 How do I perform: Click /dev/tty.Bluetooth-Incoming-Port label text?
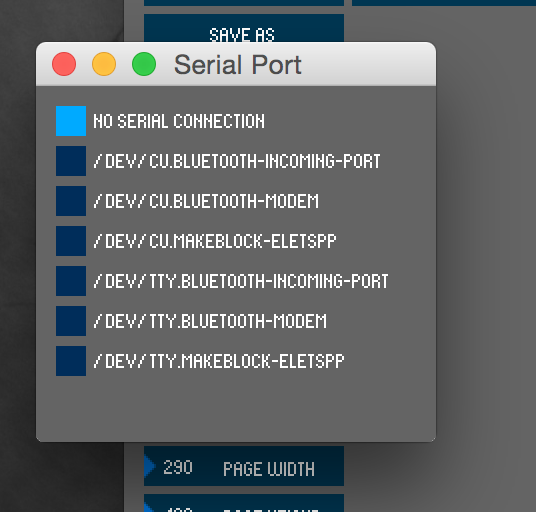(241, 281)
